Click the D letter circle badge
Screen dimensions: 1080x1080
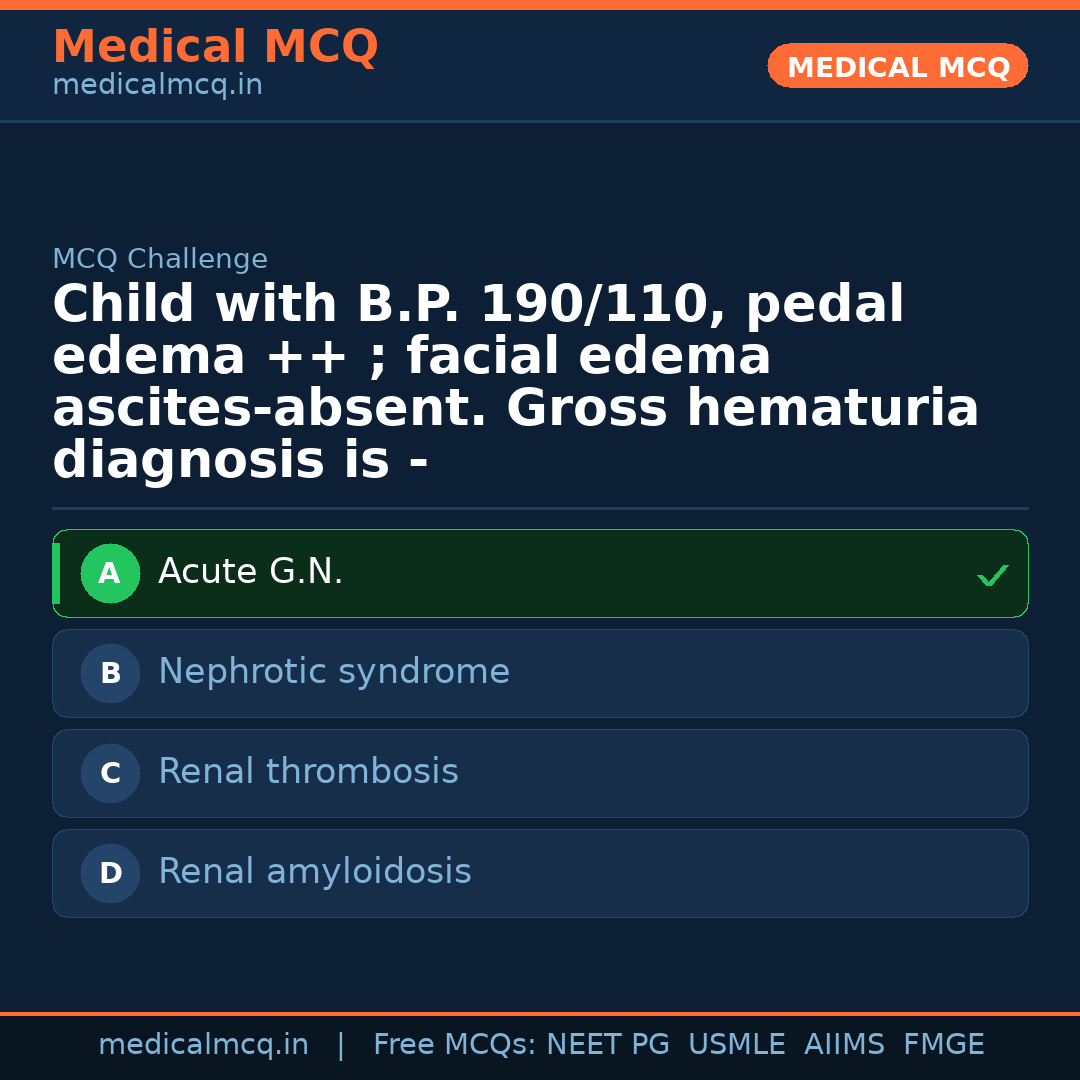(110, 874)
